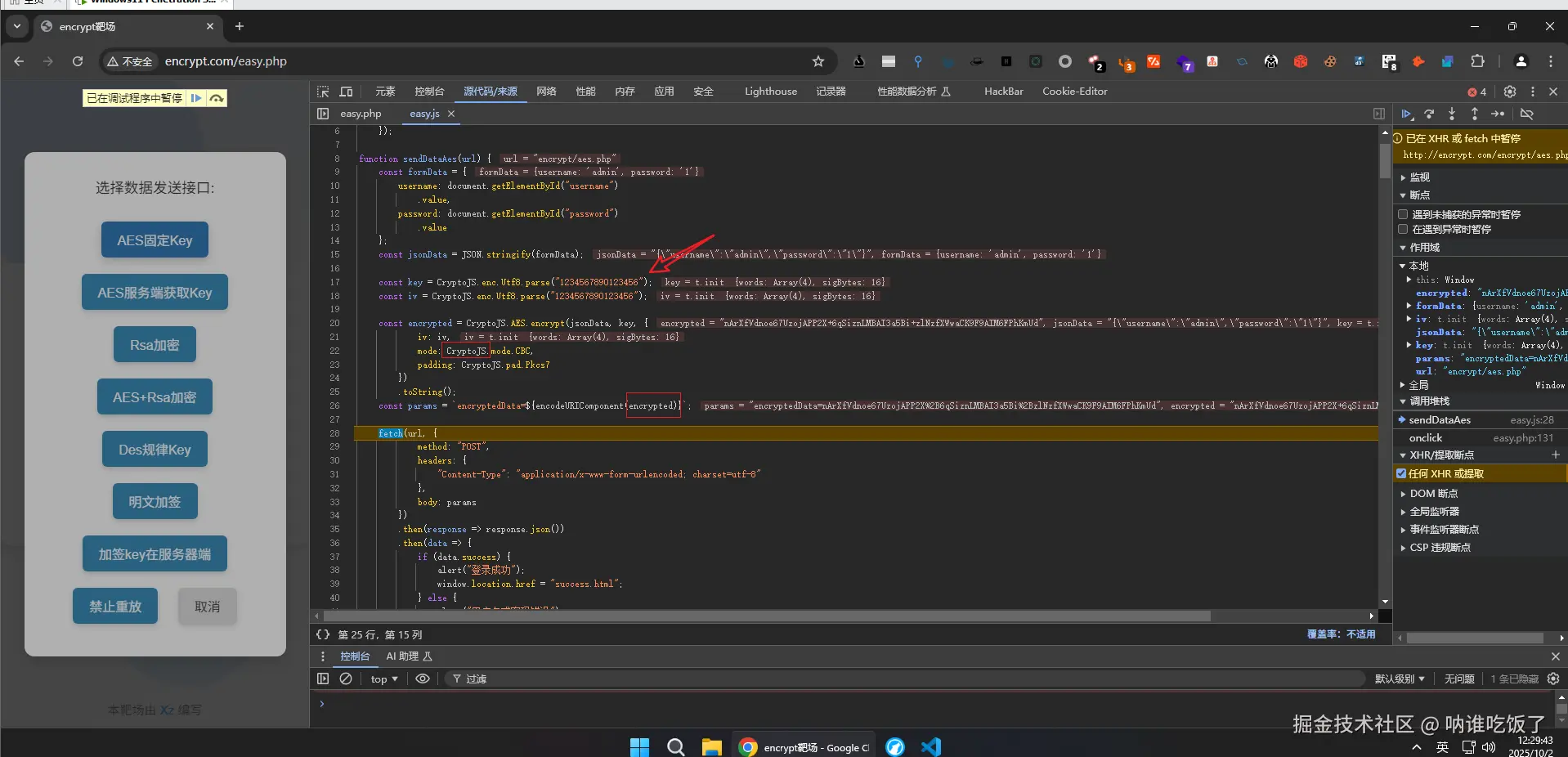1568x757 pixels.
Task: Click the step out of function icon
Action: point(1475,114)
